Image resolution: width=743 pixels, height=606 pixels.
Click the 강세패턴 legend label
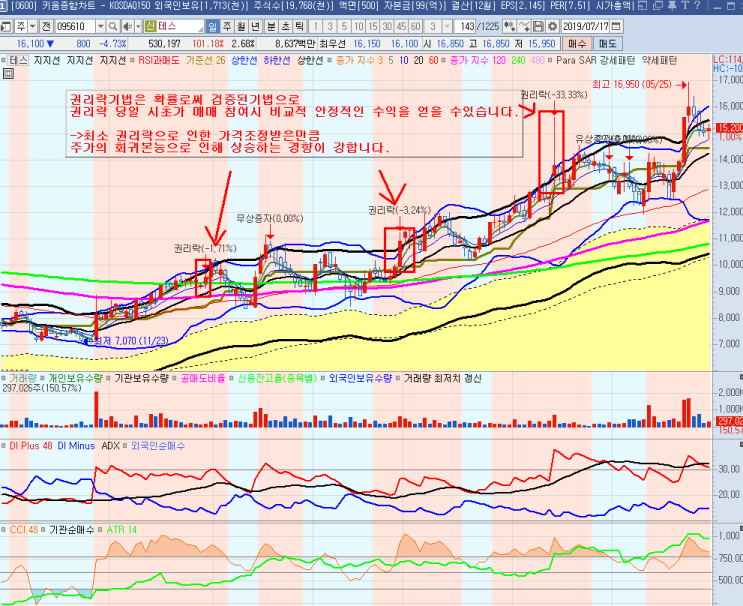coord(617,61)
